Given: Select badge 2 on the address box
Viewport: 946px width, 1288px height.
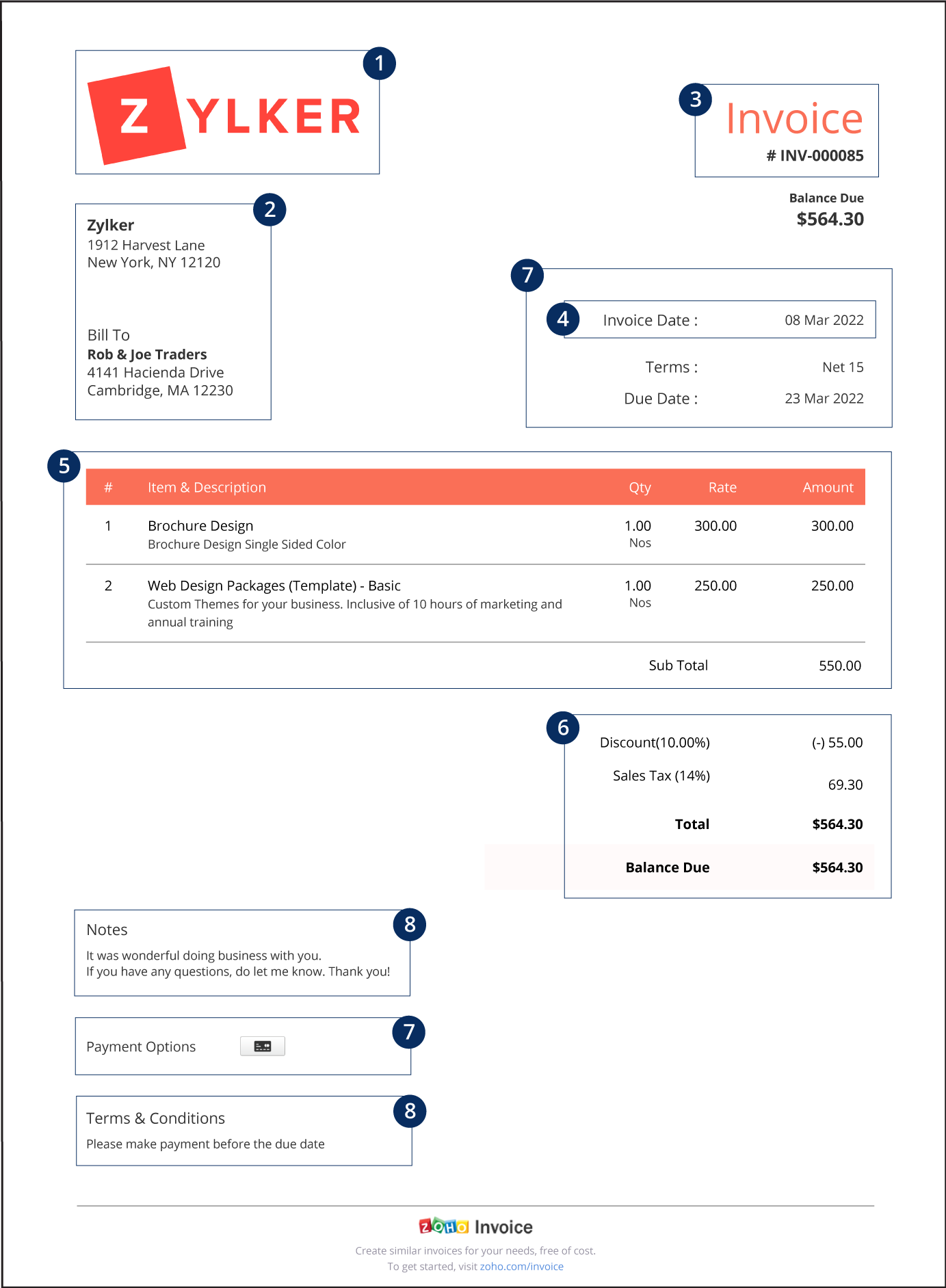Looking at the screenshot, I should 270,209.
